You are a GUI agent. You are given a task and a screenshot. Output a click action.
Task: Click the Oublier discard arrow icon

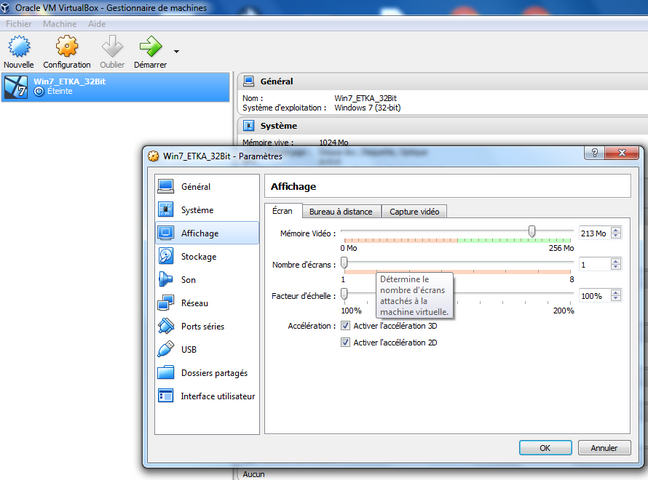112,45
